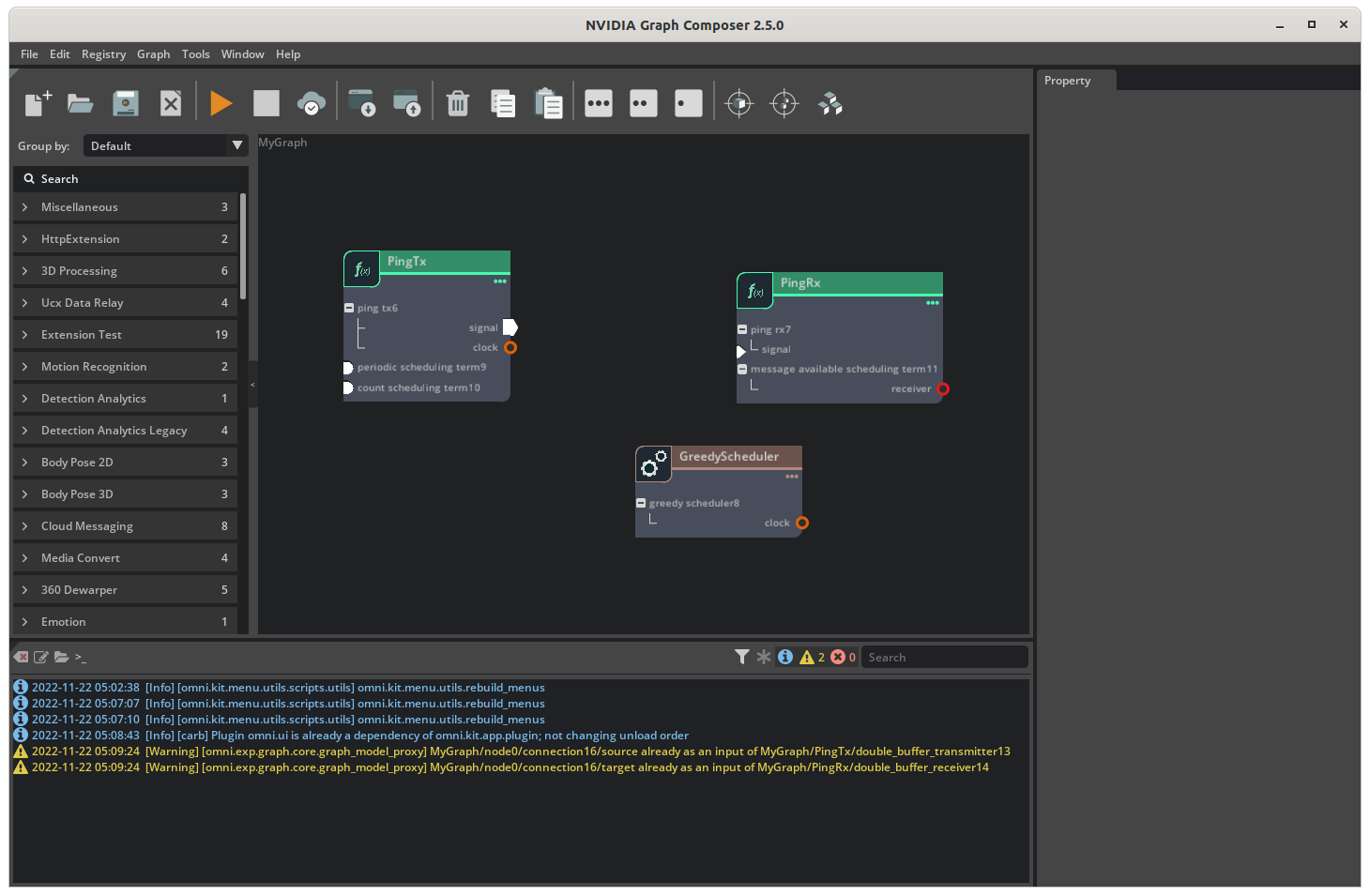Viewport: 1370px width, 896px height.
Task: Expand the Motion Recognition category
Action: 126,367
